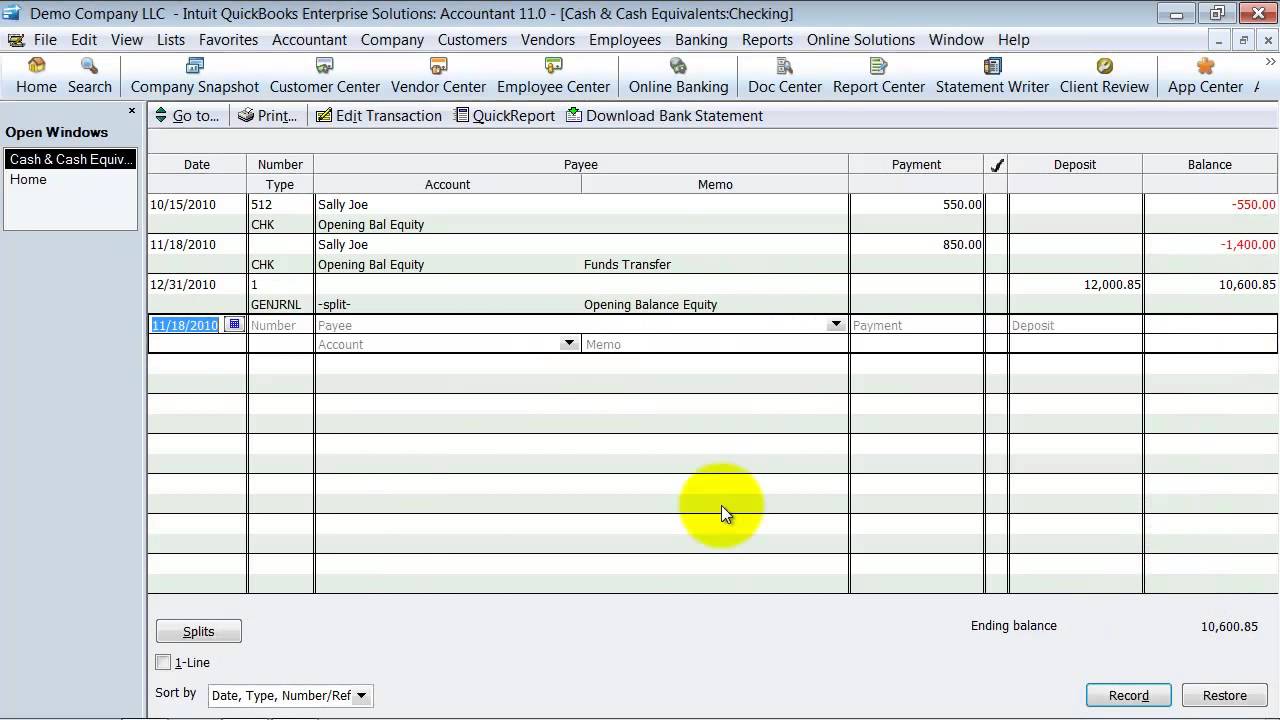Click the 850.00 payment amount
Image resolution: width=1280 pixels, height=720 pixels.
pyautogui.click(x=962, y=244)
